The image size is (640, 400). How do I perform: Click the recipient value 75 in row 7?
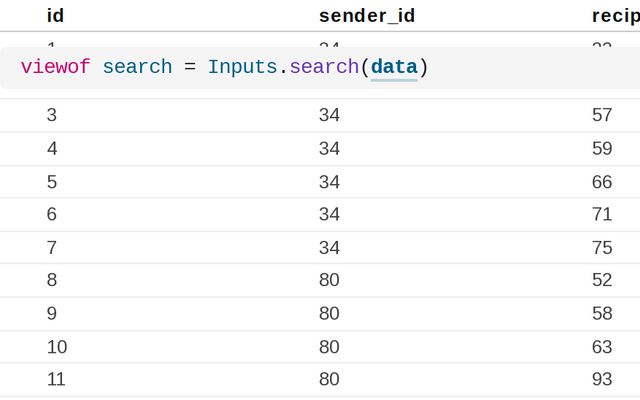click(x=602, y=247)
